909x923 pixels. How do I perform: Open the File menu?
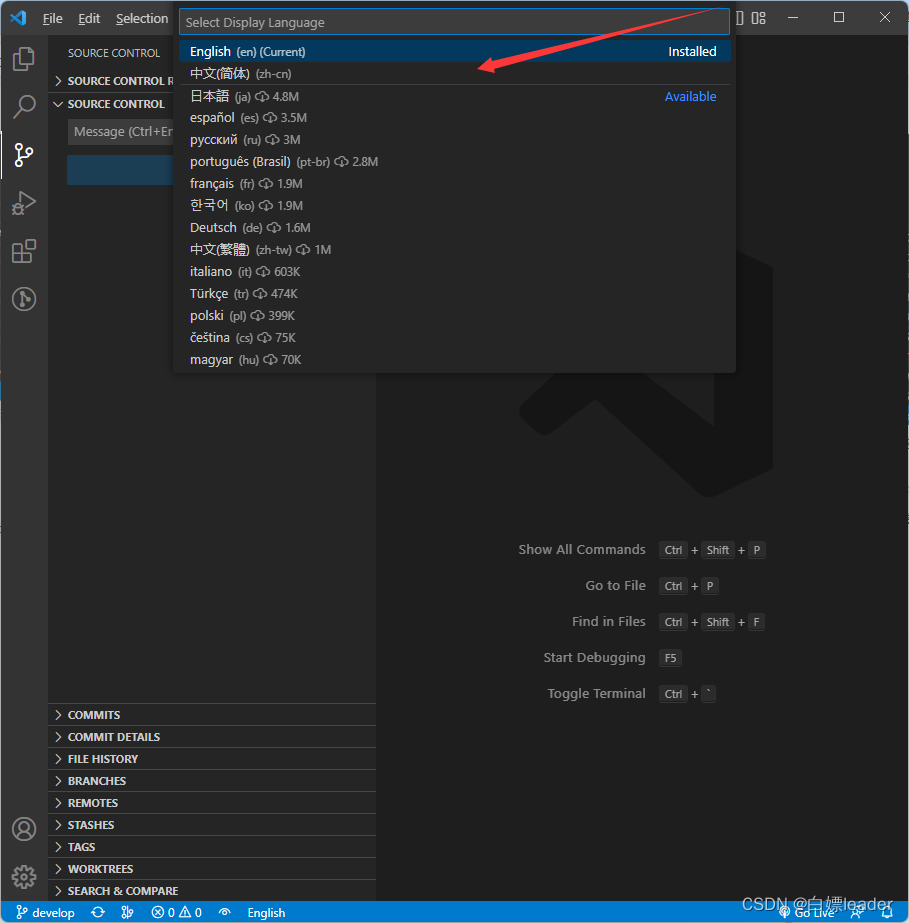pyautogui.click(x=52, y=18)
